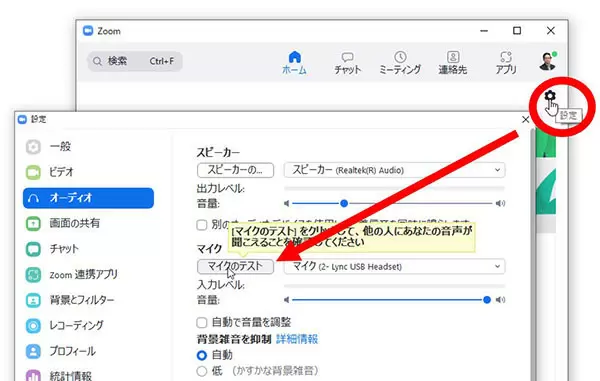Click the マイクのテスト button
Image resolution: width=600 pixels, height=381 pixels.
point(235,266)
